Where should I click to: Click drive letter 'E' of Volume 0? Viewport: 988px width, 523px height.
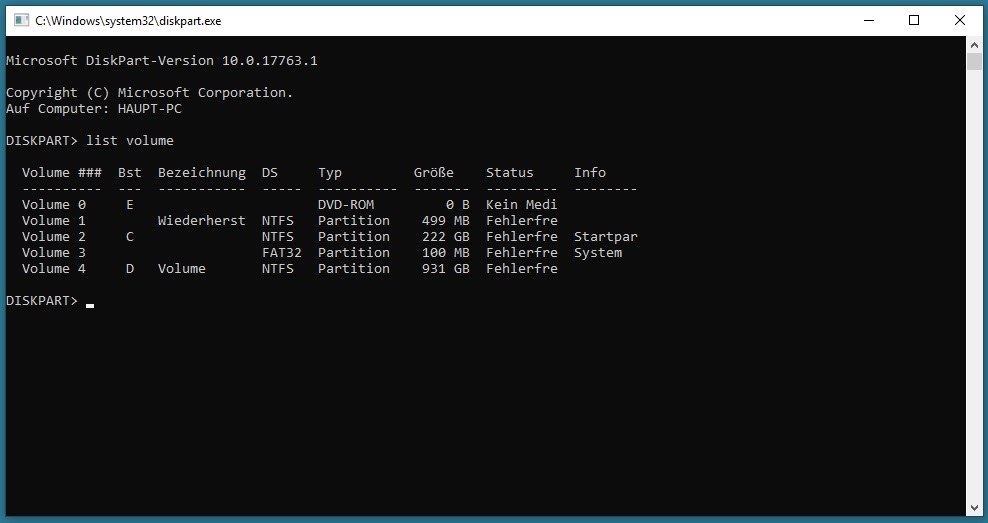(x=130, y=205)
